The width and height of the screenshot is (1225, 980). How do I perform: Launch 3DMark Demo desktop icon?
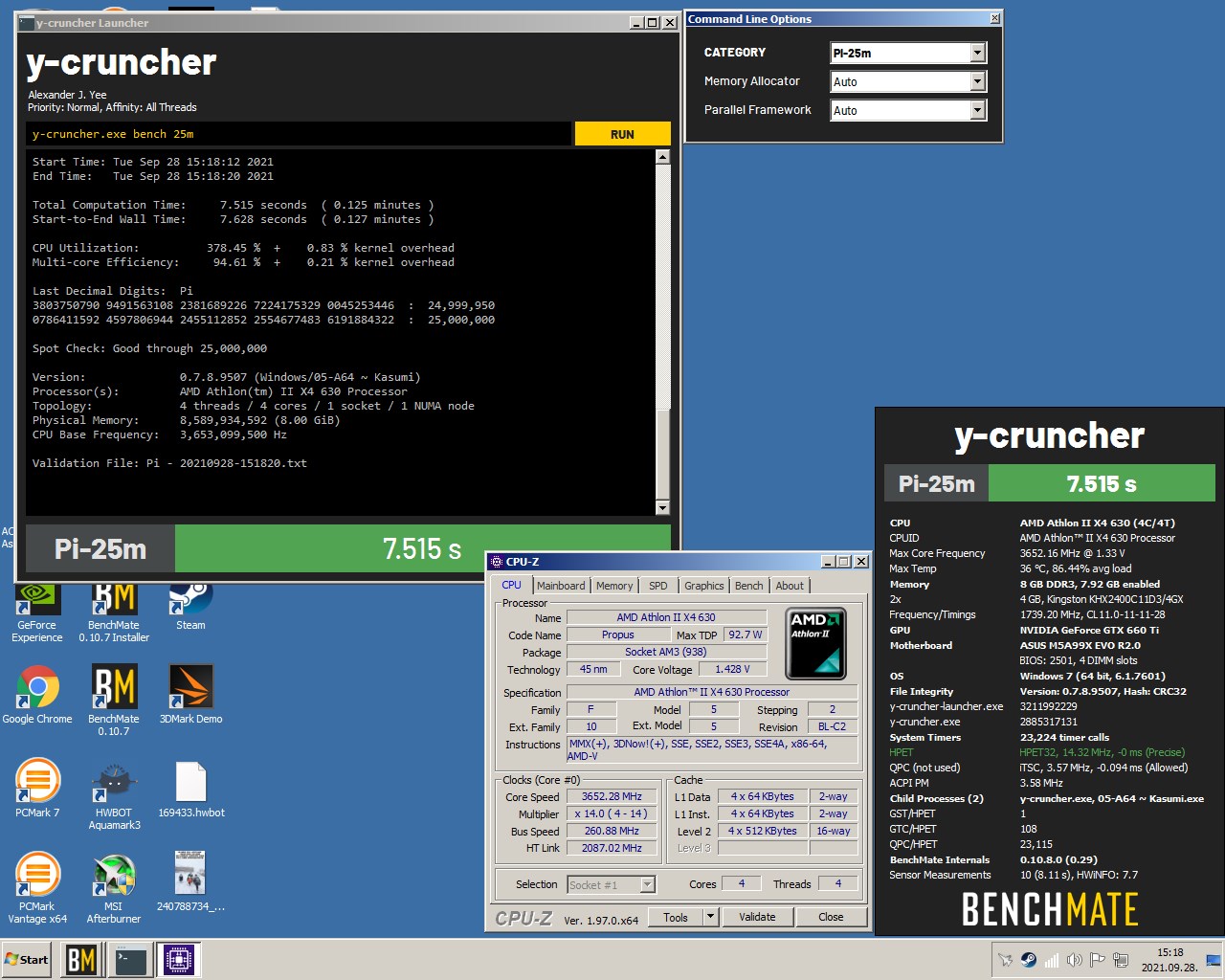[190, 694]
